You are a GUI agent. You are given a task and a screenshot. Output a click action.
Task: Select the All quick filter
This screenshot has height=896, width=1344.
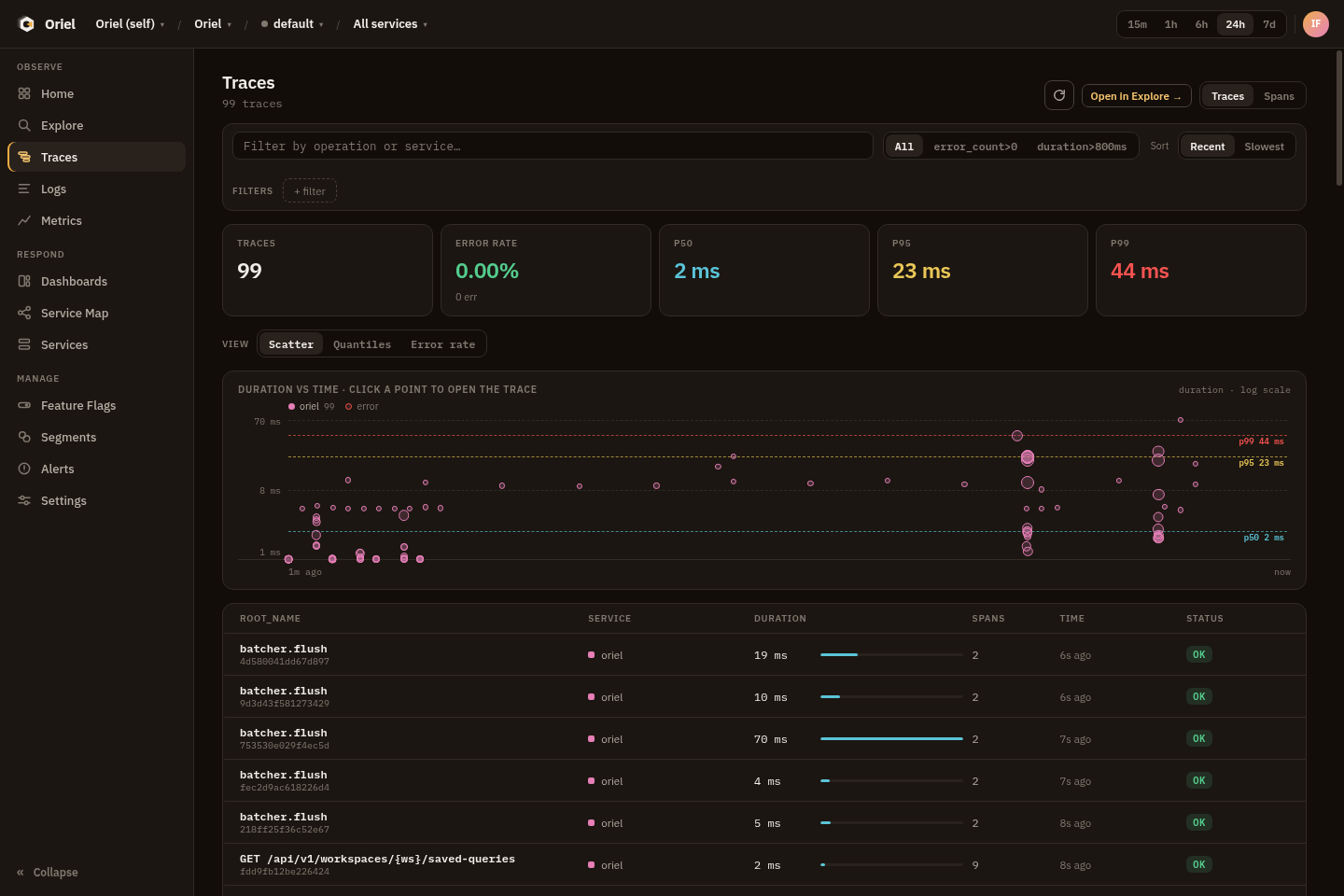(903, 147)
